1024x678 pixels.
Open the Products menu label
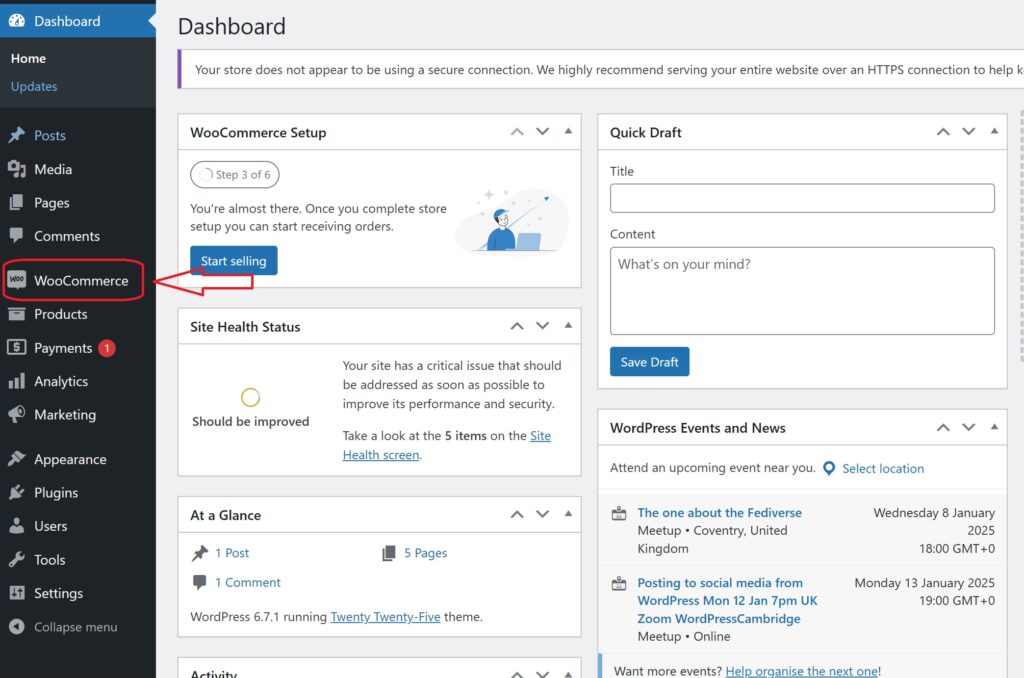pyautogui.click(x=61, y=314)
